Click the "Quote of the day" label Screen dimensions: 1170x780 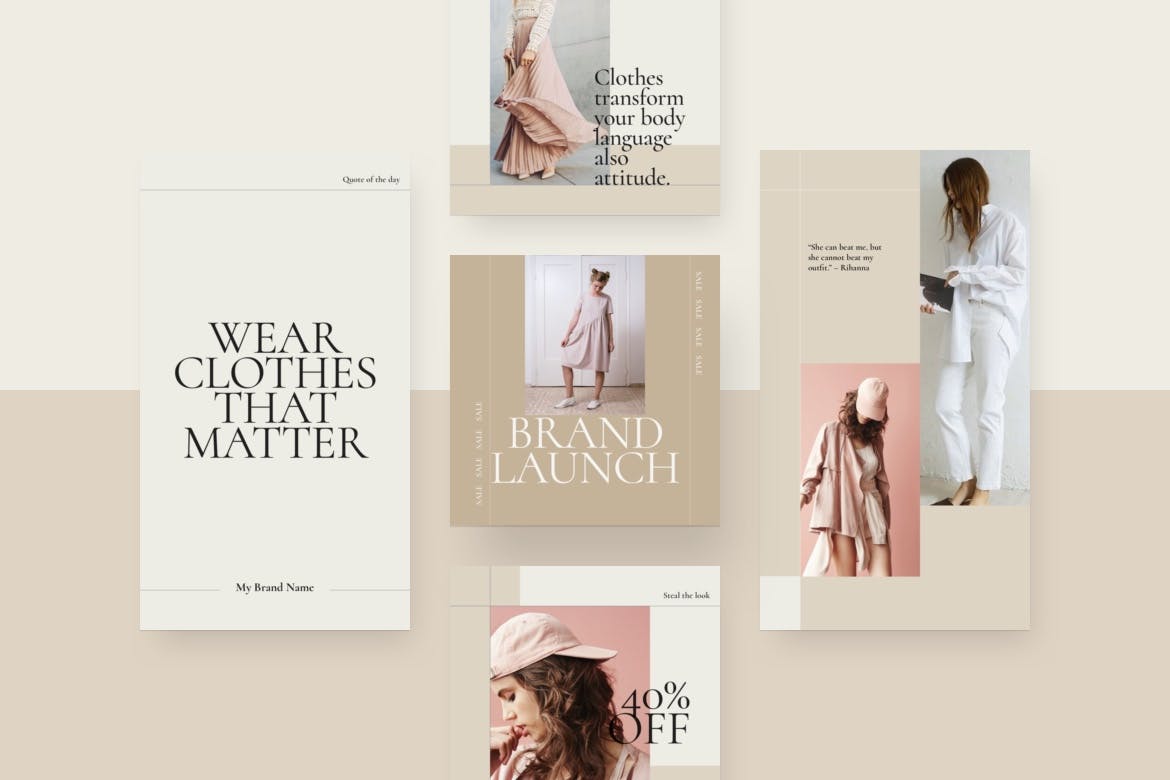(371, 180)
